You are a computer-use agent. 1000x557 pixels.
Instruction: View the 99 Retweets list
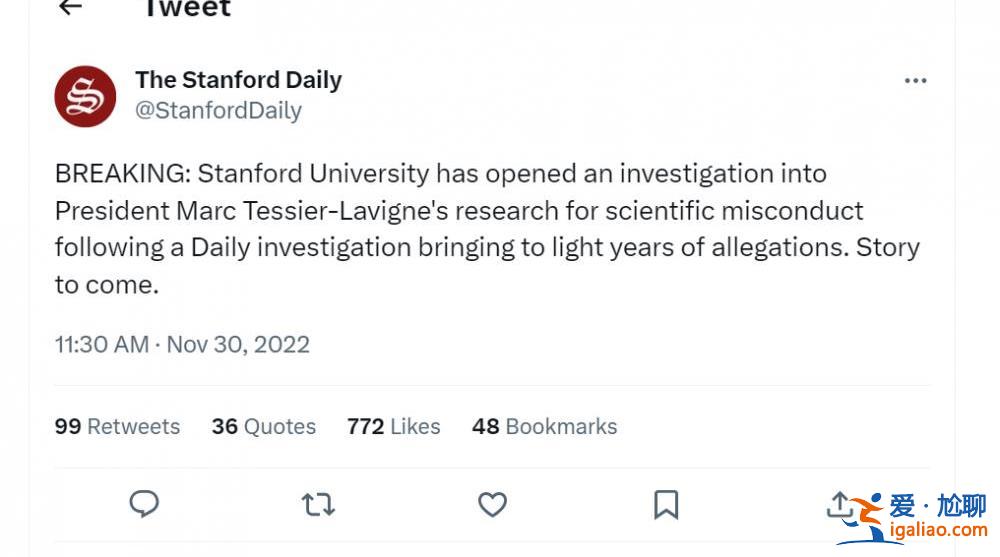[117, 426]
